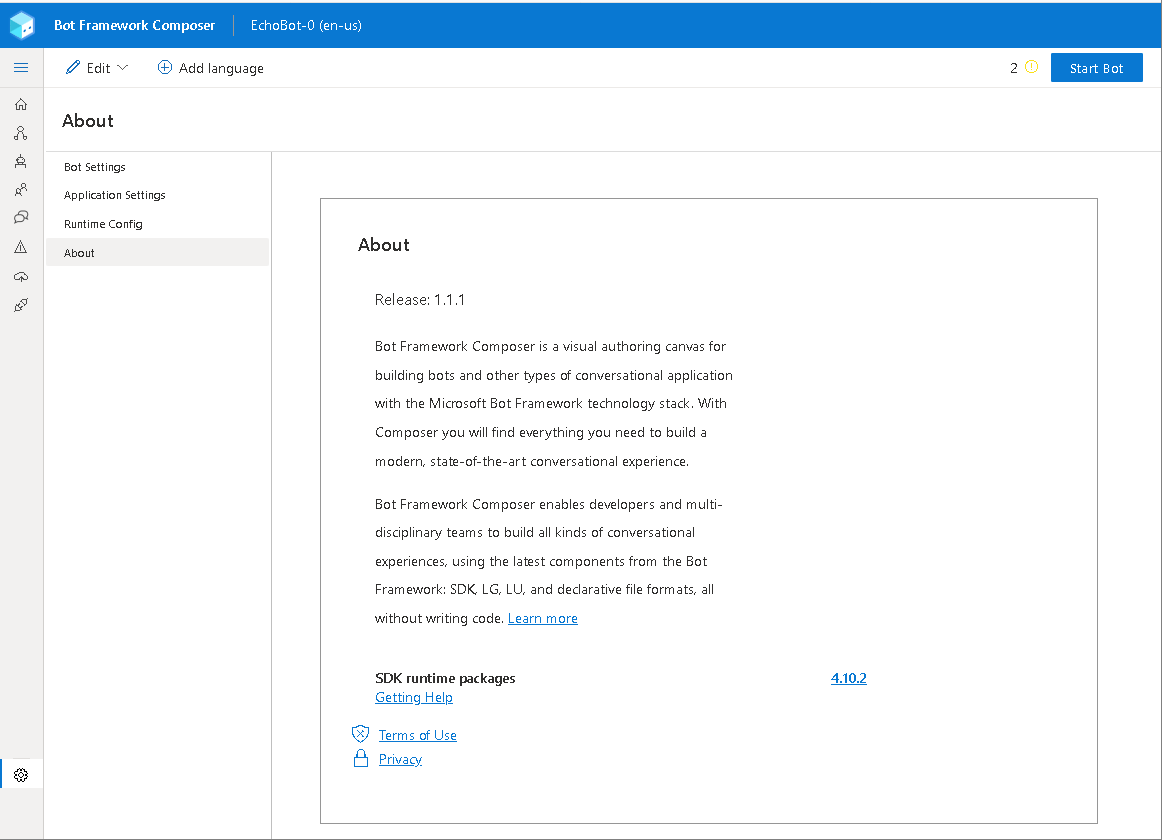Open Bot Responses via the robot icon
Image resolution: width=1162 pixels, height=840 pixels.
21,160
